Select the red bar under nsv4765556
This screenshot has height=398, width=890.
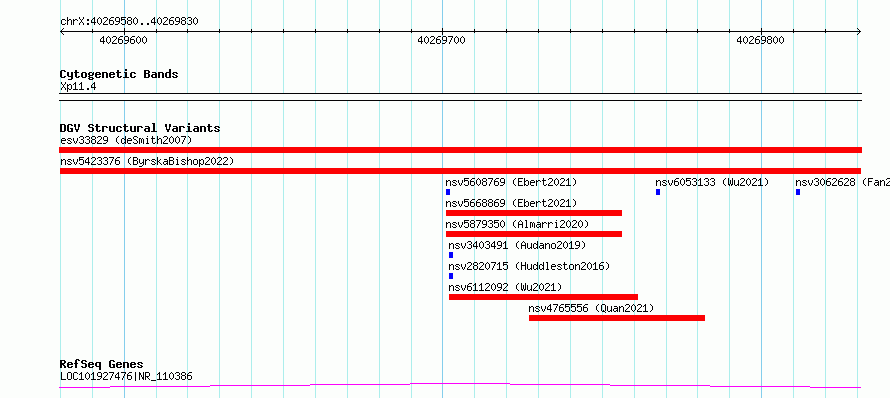617,318
